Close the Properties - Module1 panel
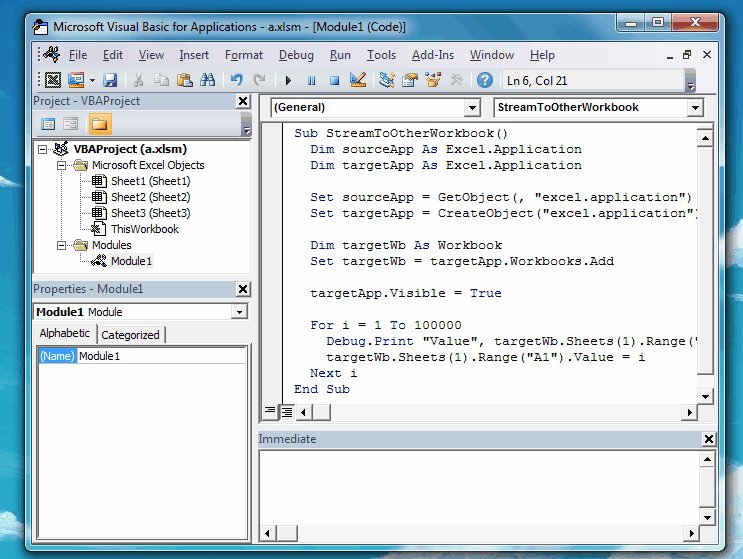 pos(243,289)
